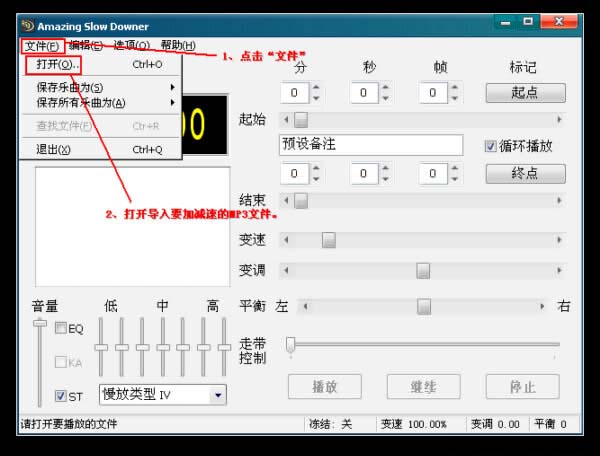Click status bar 变调 0.00 entry

pos(495,424)
